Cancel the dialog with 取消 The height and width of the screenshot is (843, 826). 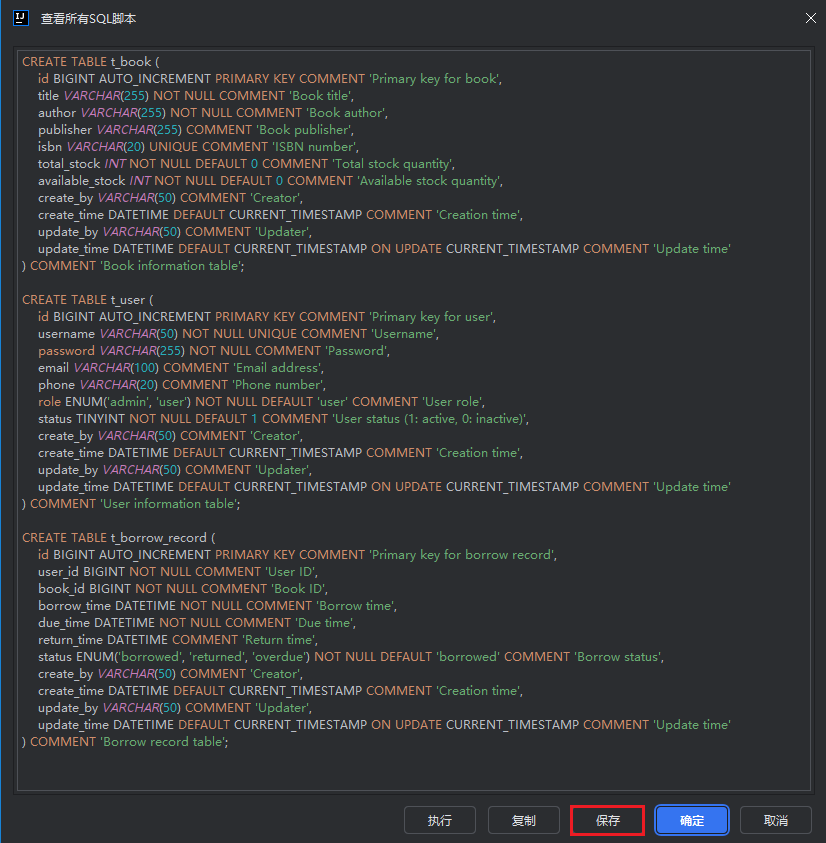(775, 820)
